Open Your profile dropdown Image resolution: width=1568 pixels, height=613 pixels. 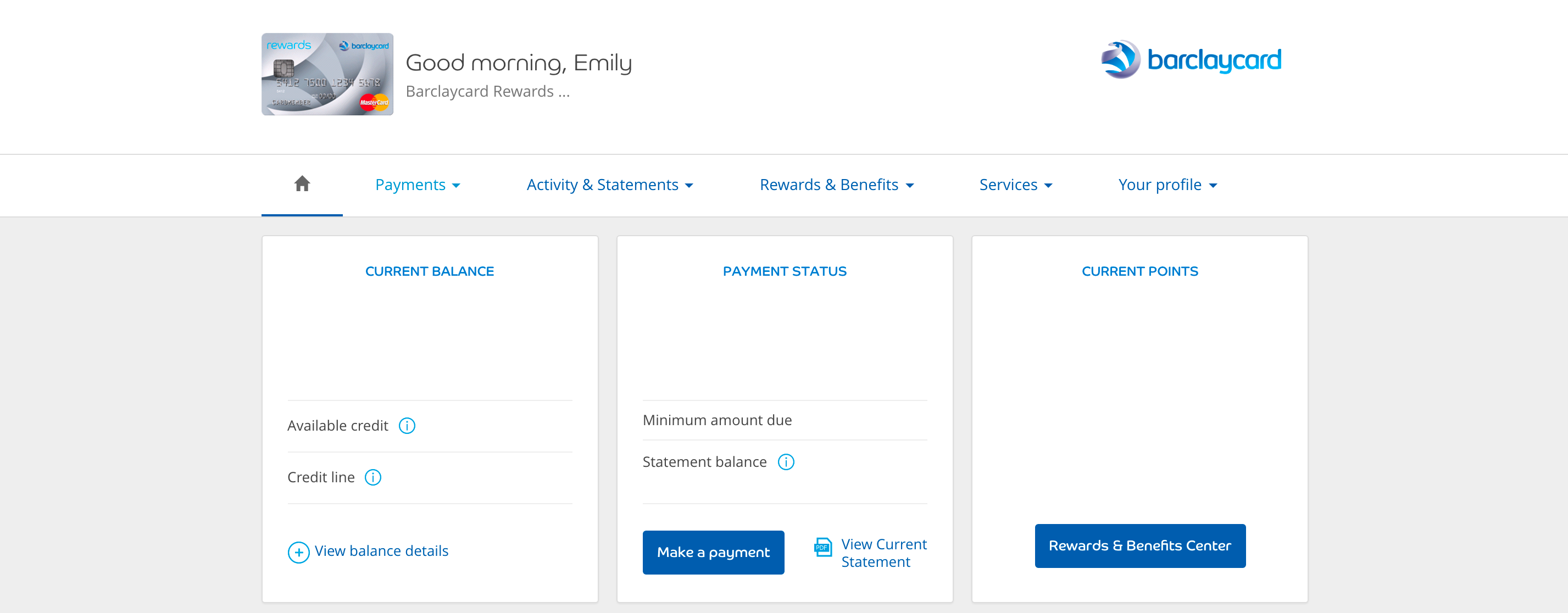tap(1167, 185)
